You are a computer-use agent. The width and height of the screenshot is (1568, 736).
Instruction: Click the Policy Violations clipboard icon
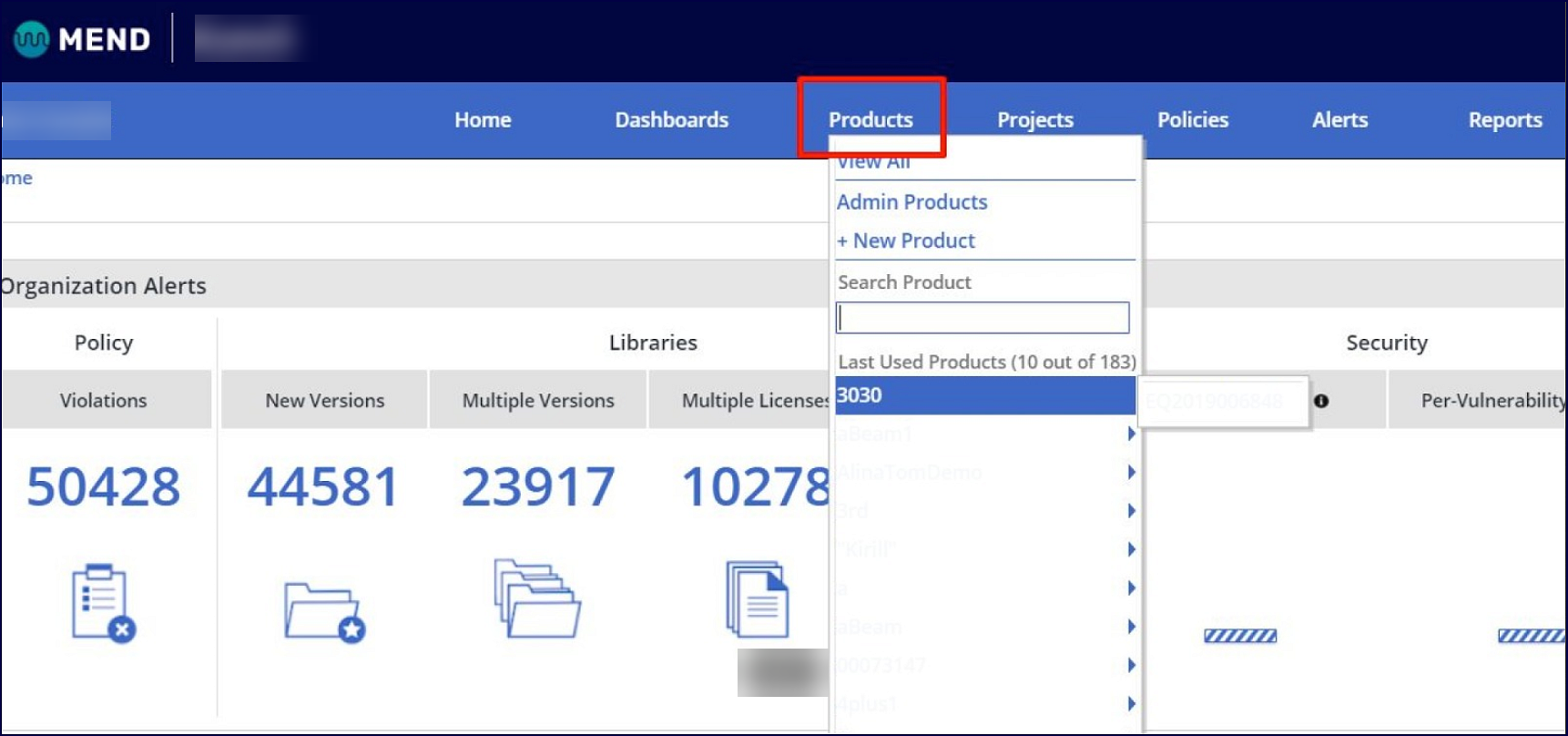coord(103,603)
